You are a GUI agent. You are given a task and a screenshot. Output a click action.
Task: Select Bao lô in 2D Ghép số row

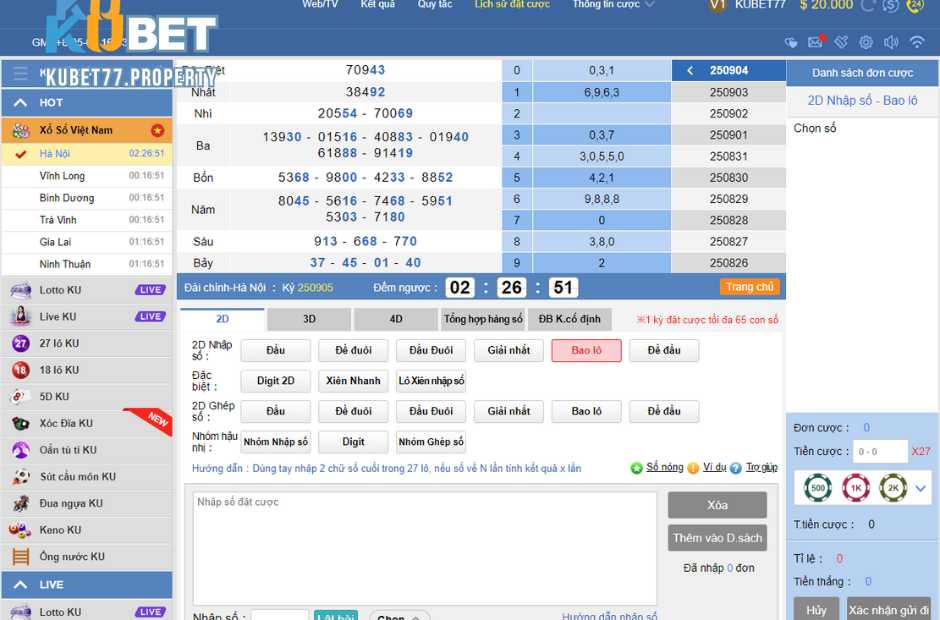(x=586, y=411)
